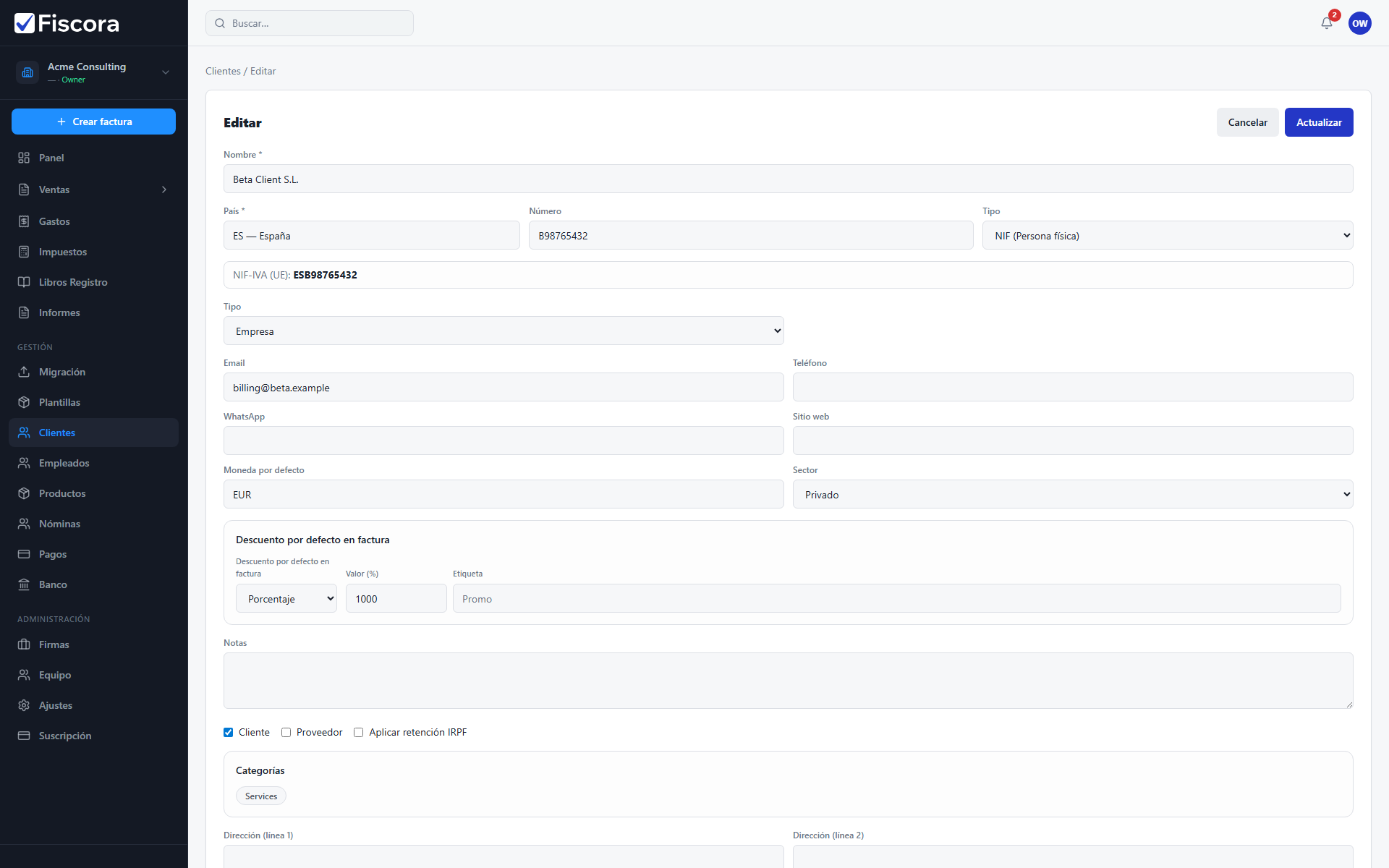Open Libros Registro book icon
Screen dimensions: 1389x868
point(24,282)
